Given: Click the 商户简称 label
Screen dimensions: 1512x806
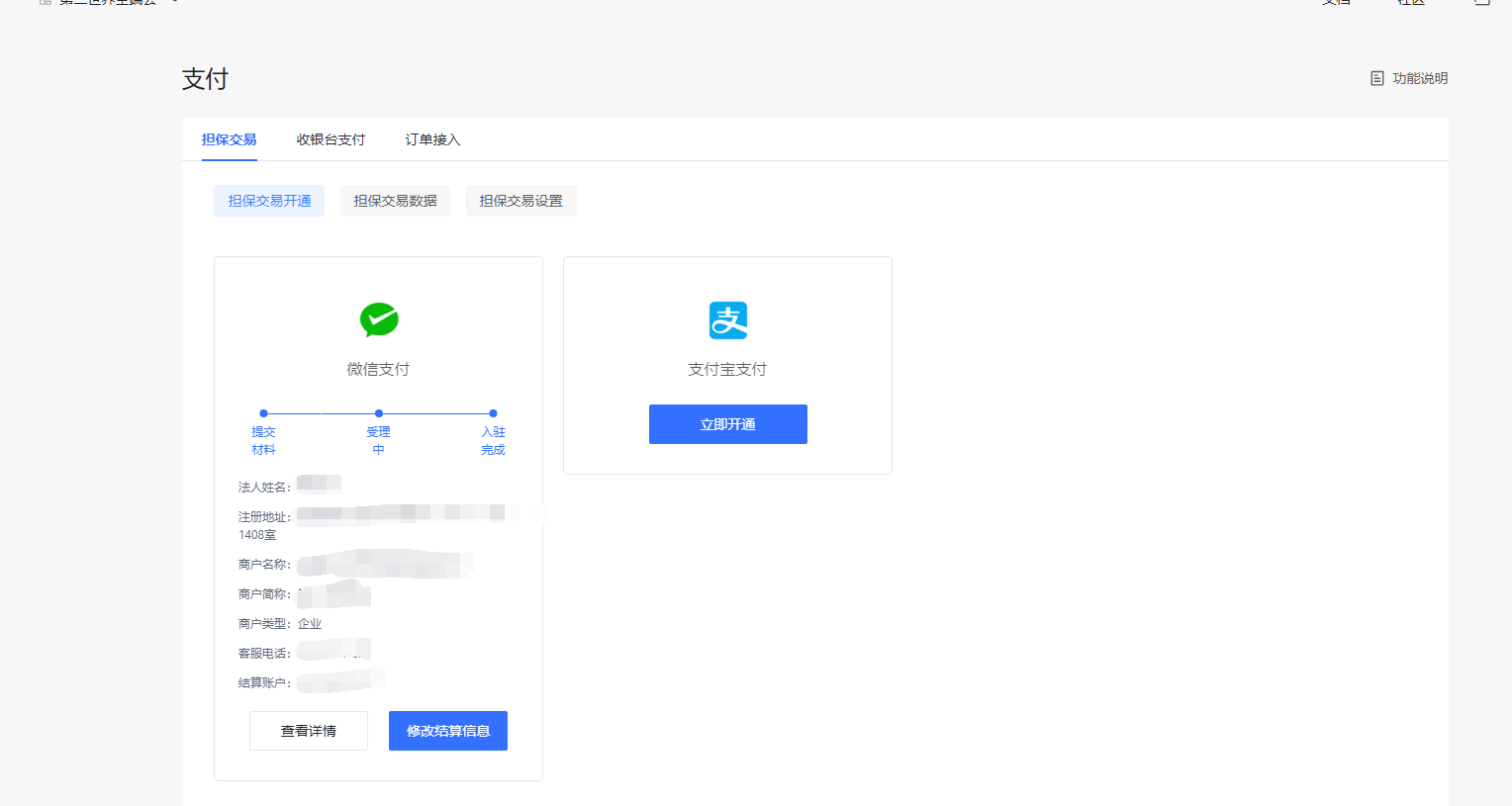Looking at the screenshot, I should point(264,593).
